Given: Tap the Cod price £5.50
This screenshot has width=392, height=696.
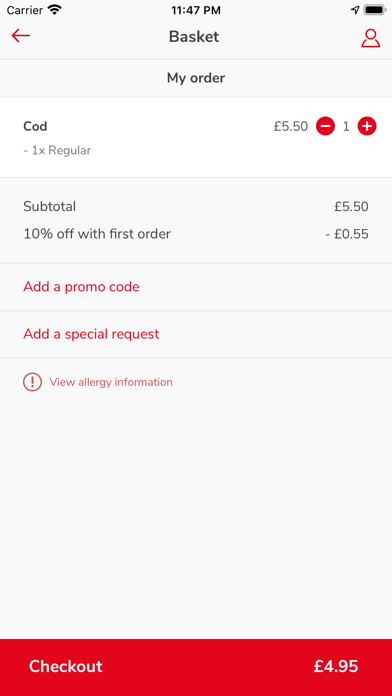Looking at the screenshot, I should pyautogui.click(x=291, y=127).
